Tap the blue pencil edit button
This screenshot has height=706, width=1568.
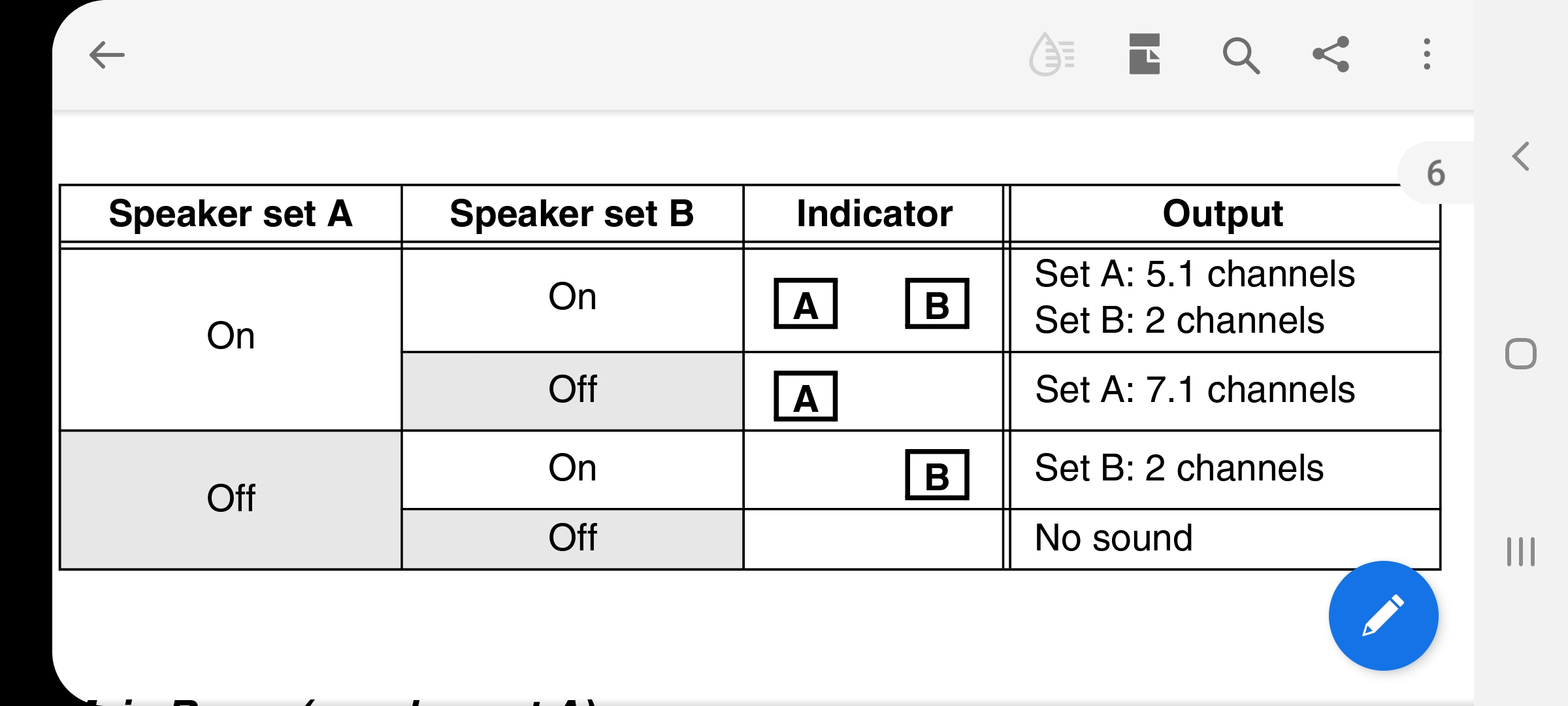pos(1383,615)
